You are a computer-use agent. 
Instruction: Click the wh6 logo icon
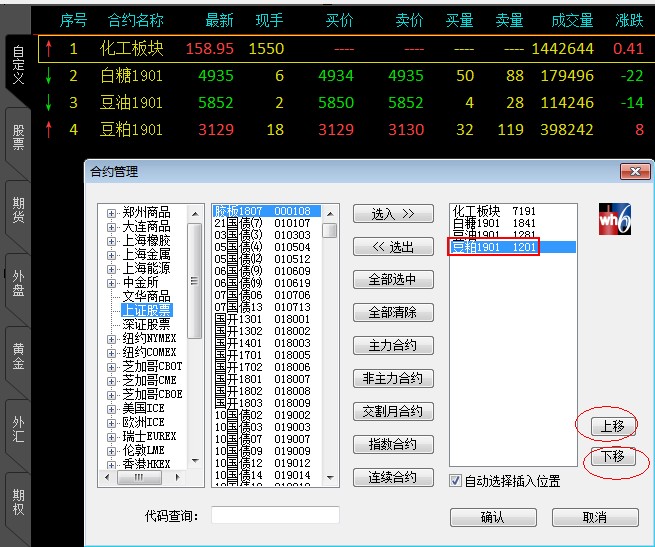click(x=614, y=219)
